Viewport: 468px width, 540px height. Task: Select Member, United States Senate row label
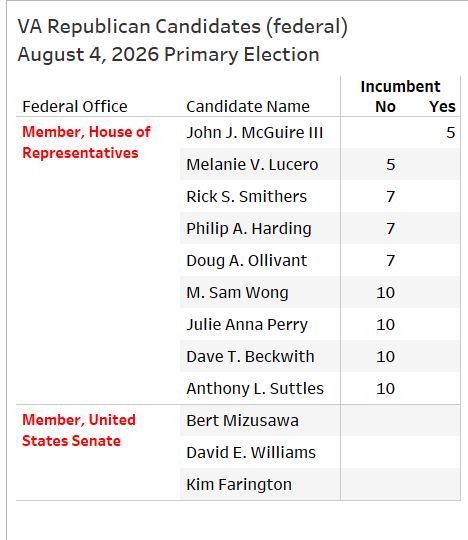point(79,430)
